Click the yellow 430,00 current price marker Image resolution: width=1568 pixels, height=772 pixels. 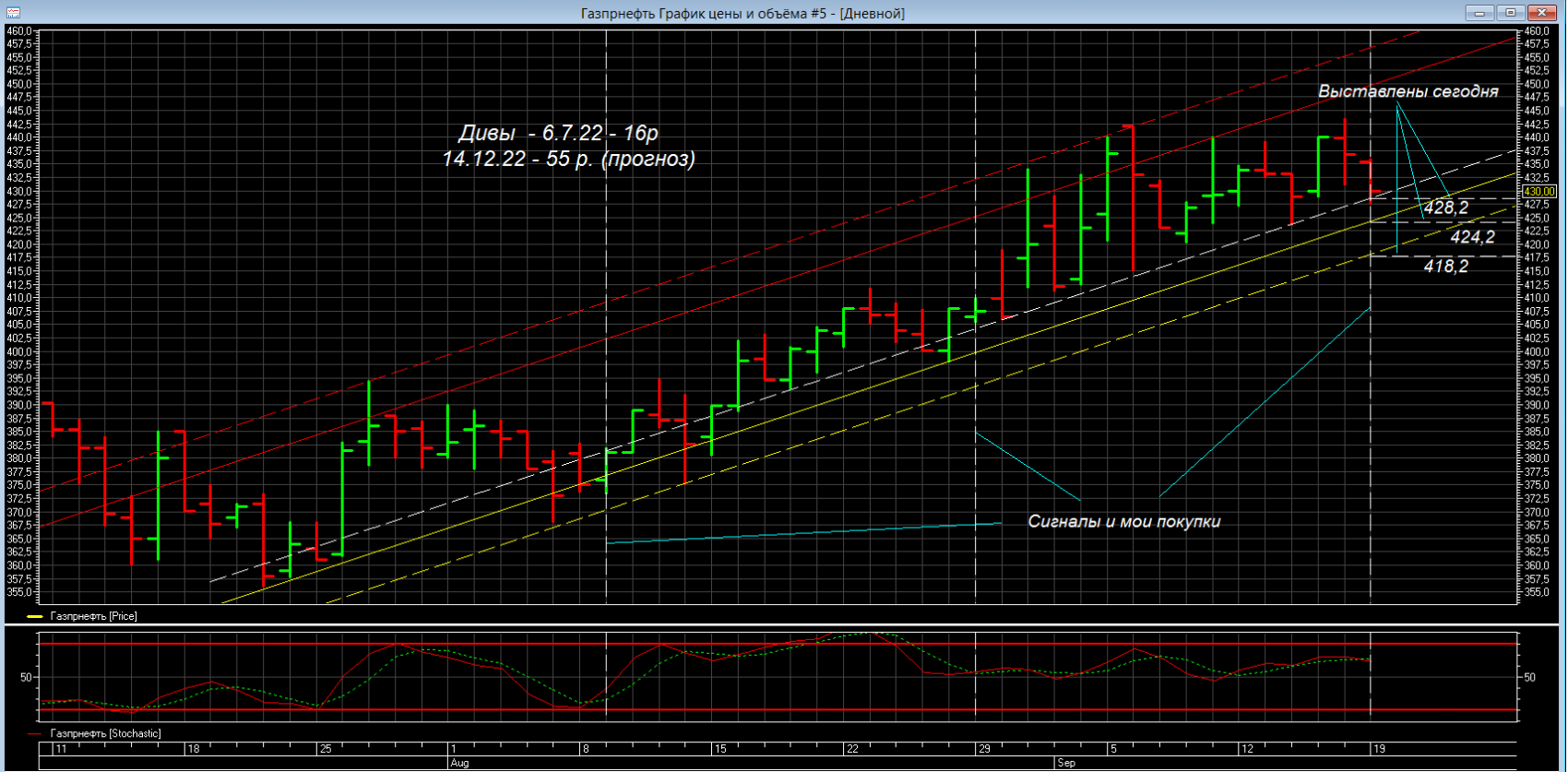point(1539,192)
